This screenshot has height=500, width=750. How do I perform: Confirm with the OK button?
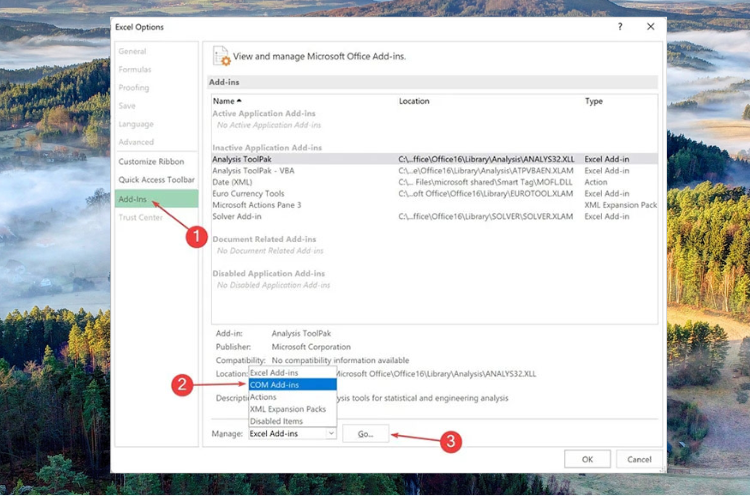coord(587,459)
